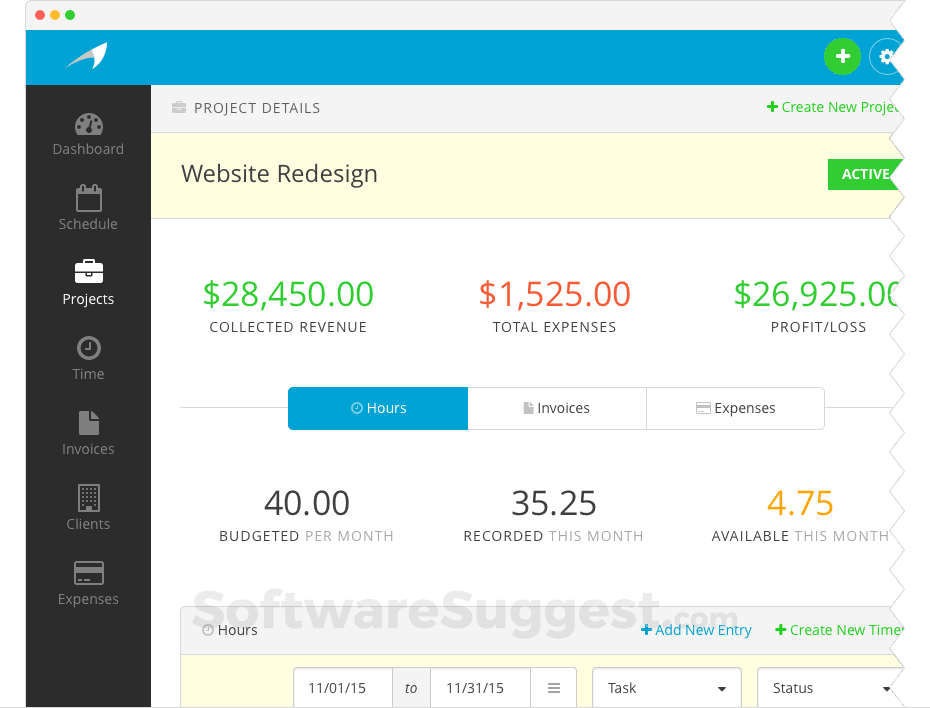Open the Status dropdown filter

point(830,688)
